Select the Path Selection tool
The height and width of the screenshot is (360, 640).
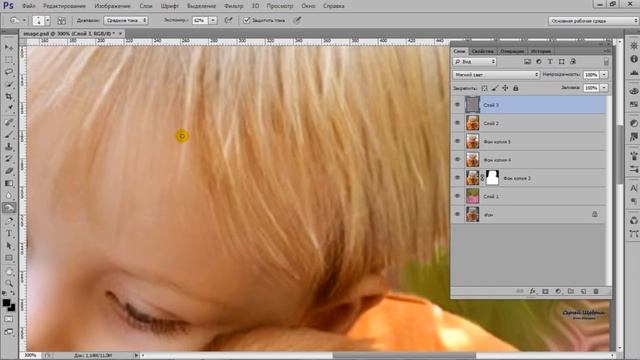[x=9, y=246]
